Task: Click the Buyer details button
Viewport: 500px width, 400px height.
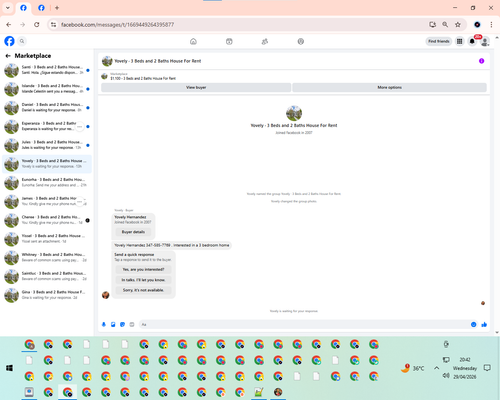Action: [x=133, y=232]
